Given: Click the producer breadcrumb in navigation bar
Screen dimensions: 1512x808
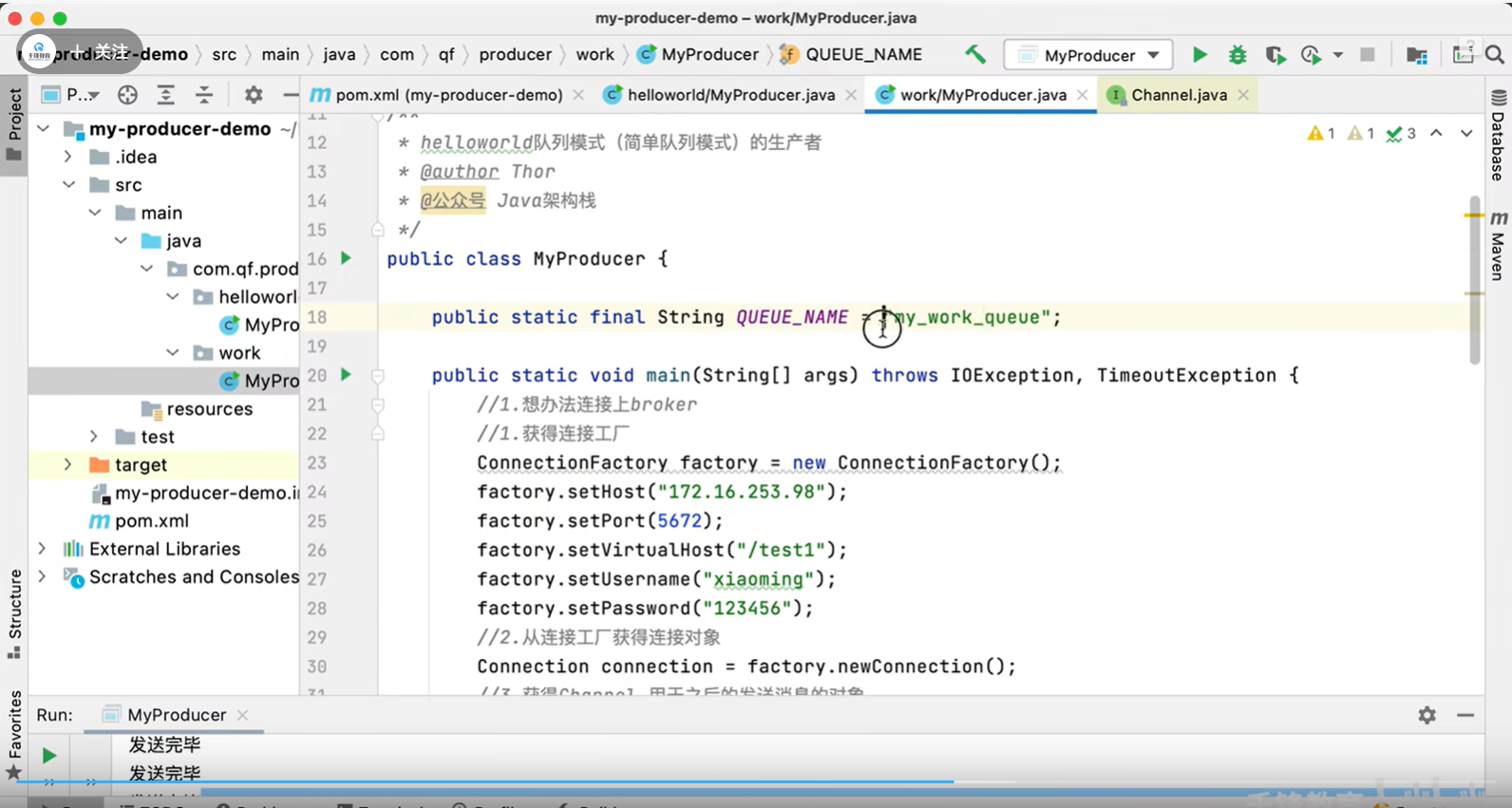Looking at the screenshot, I should pos(515,55).
